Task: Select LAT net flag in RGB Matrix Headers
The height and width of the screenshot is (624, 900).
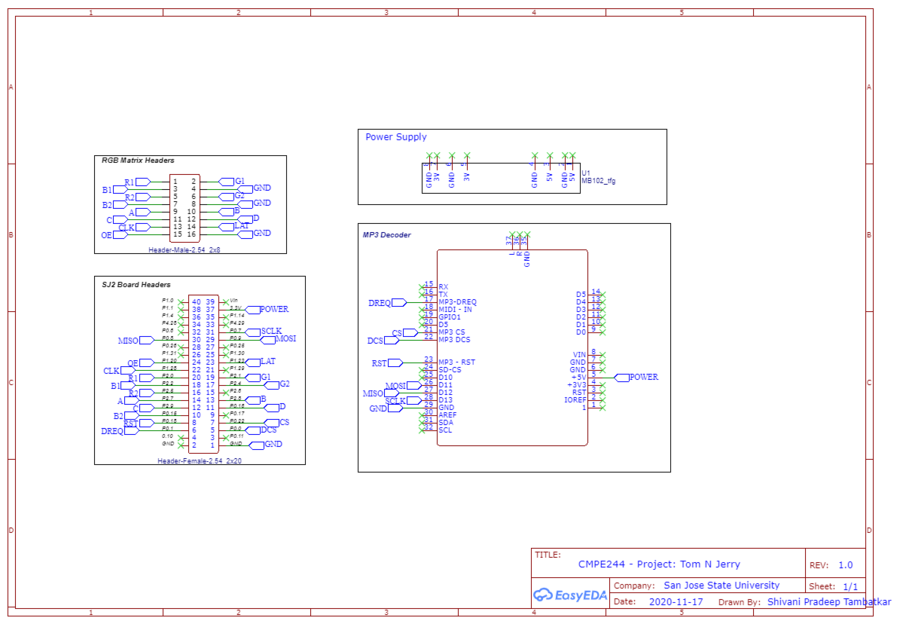Action: [x=235, y=227]
